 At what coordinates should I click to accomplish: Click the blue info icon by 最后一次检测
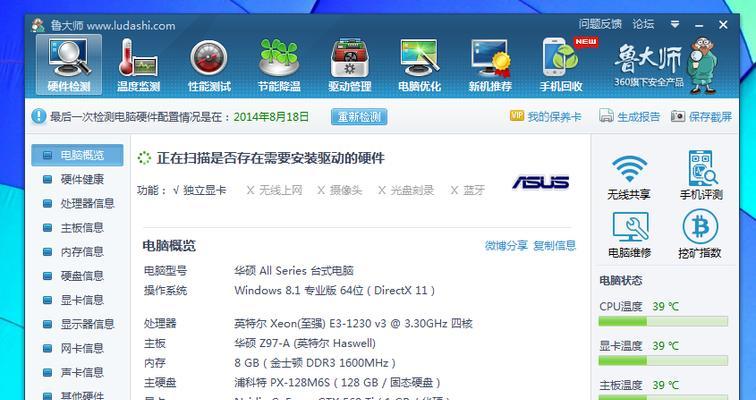(39, 116)
